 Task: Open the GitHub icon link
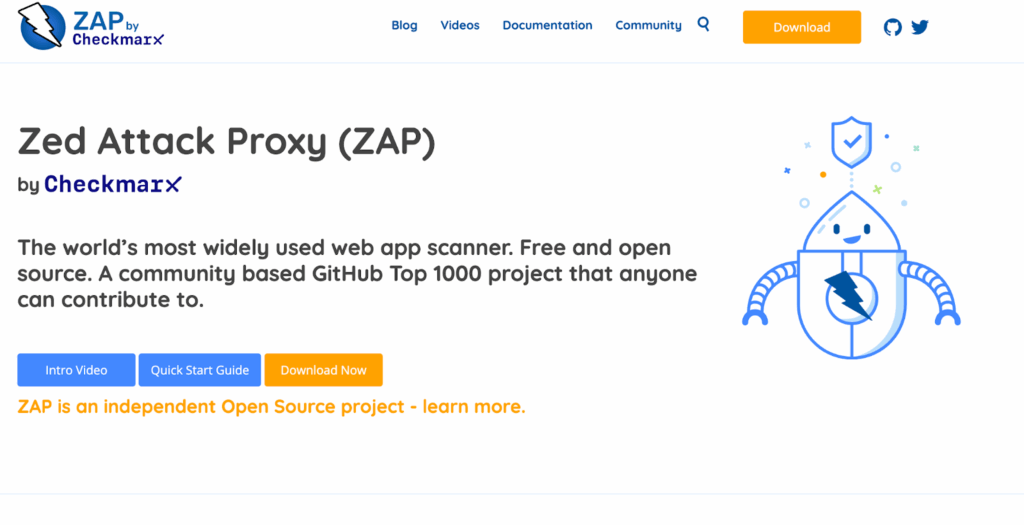click(893, 27)
